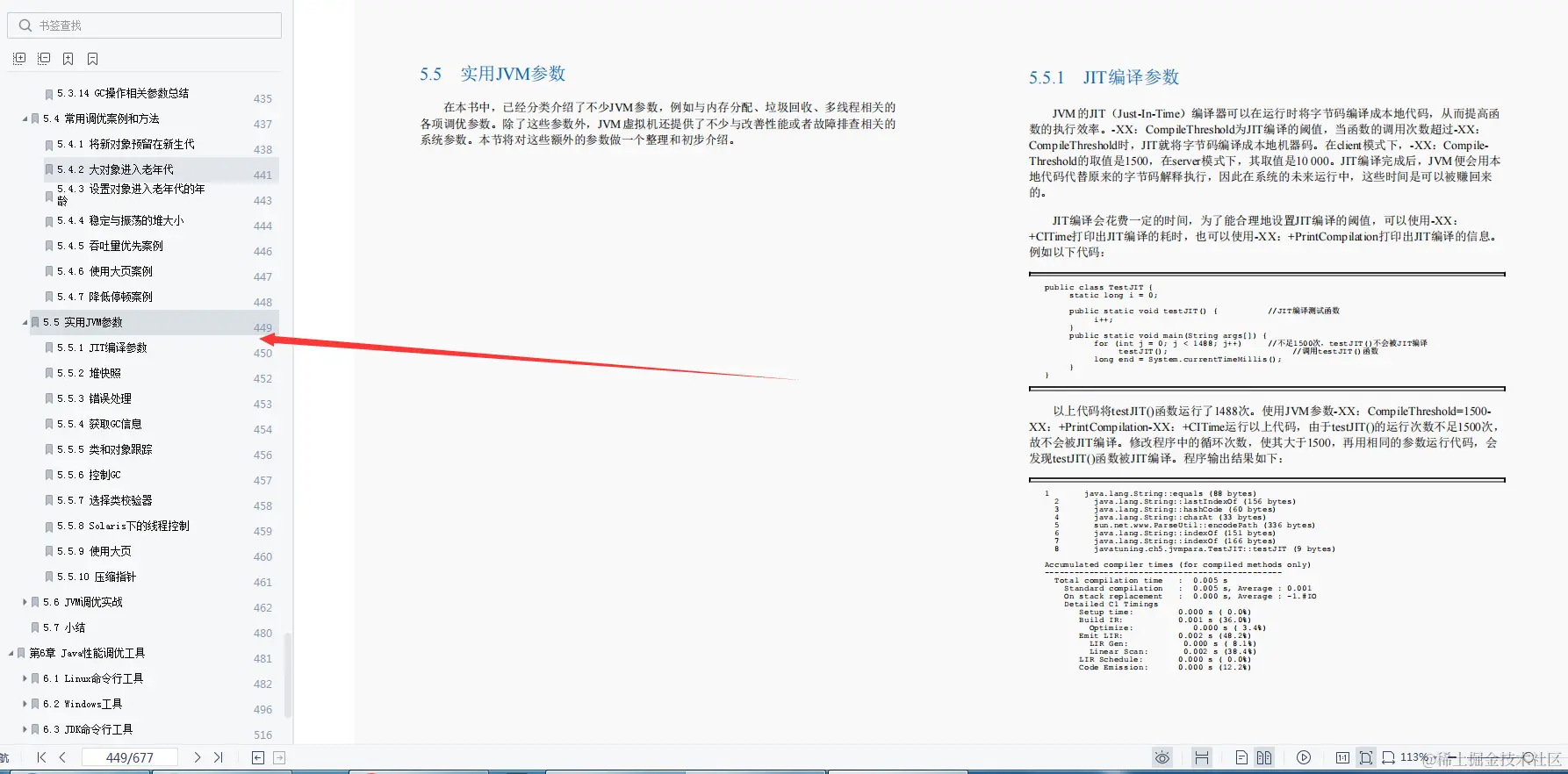This screenshot has height=774, width=1568.
Task: Open bookmark 5.4.4 稳定与振荡的堆大小
Action: pyautogui.click(x=120, y=220)
